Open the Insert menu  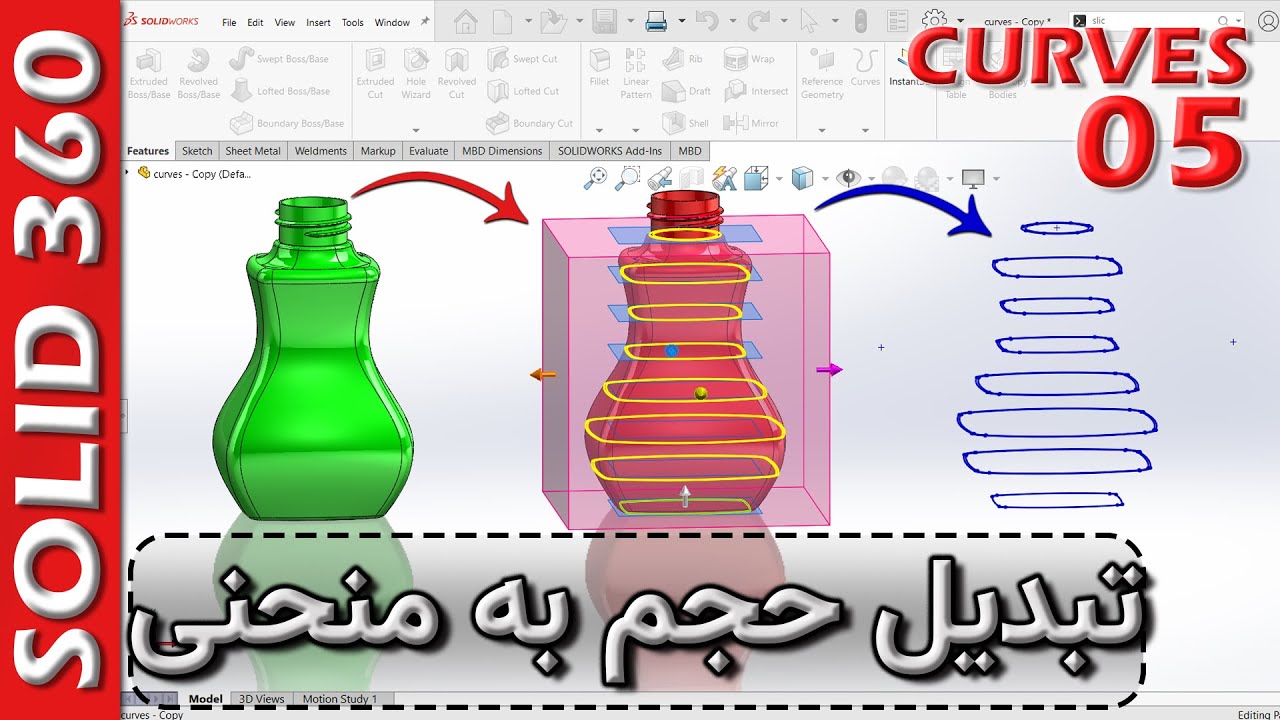pos(318,22)
